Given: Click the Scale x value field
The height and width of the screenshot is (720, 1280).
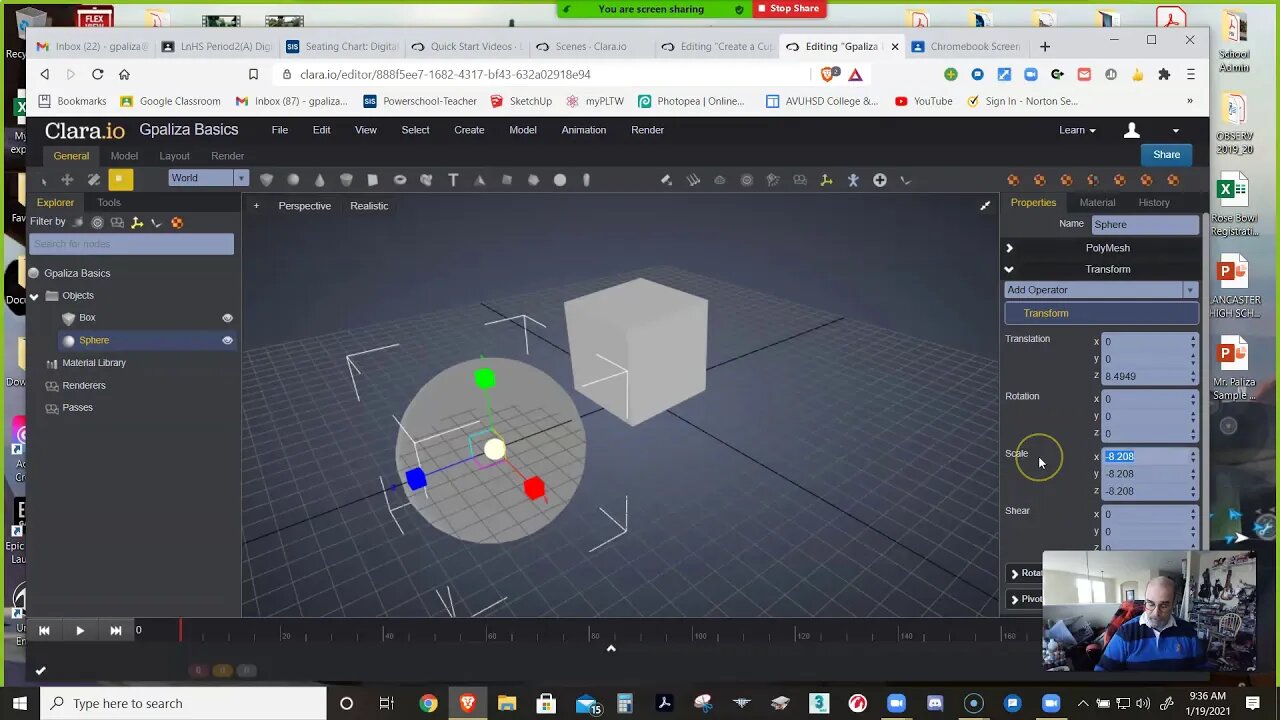Looking at the screenshot, I should [1146, 457].
